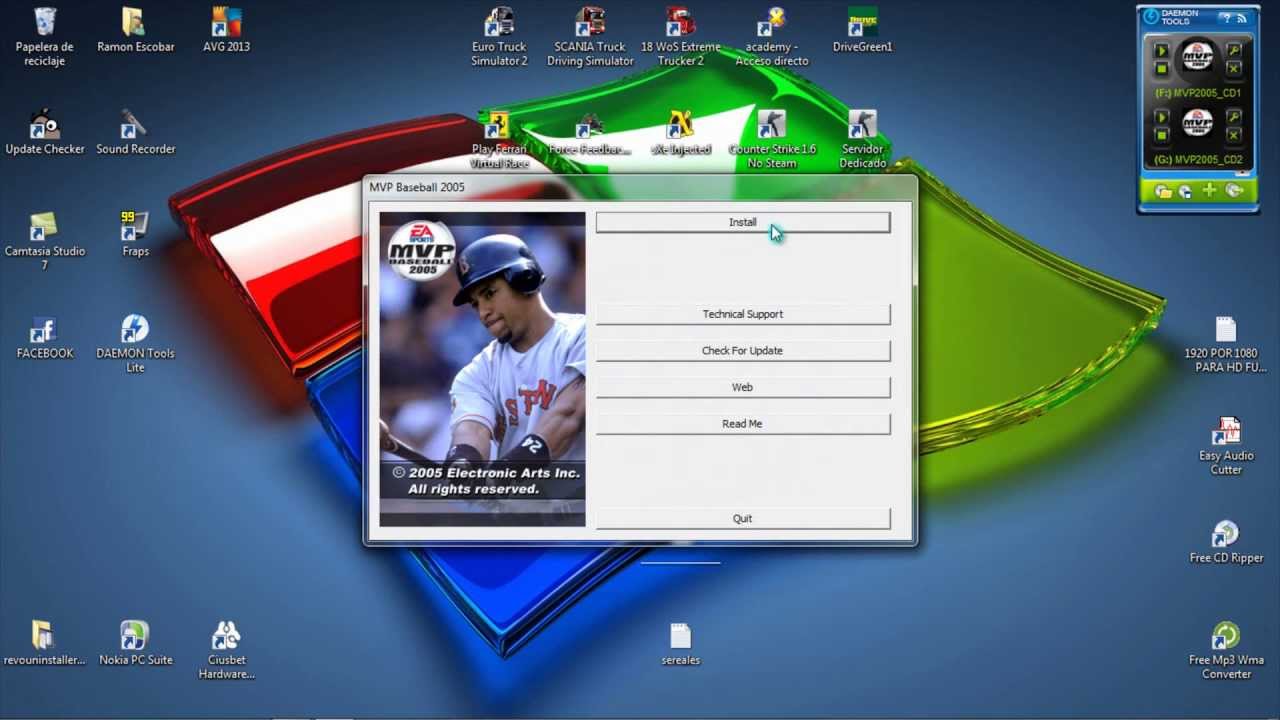Select the Euro Truck Simulator 2 shortcut
The image size is (1280, 720).
click(499, 37)
